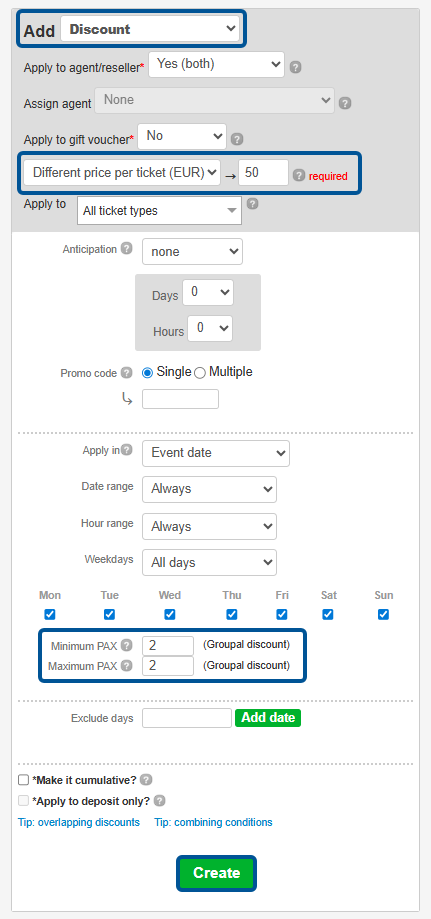Open the Apply to gift voucher dropdown
431x919 pixels.
click(182, 136)
